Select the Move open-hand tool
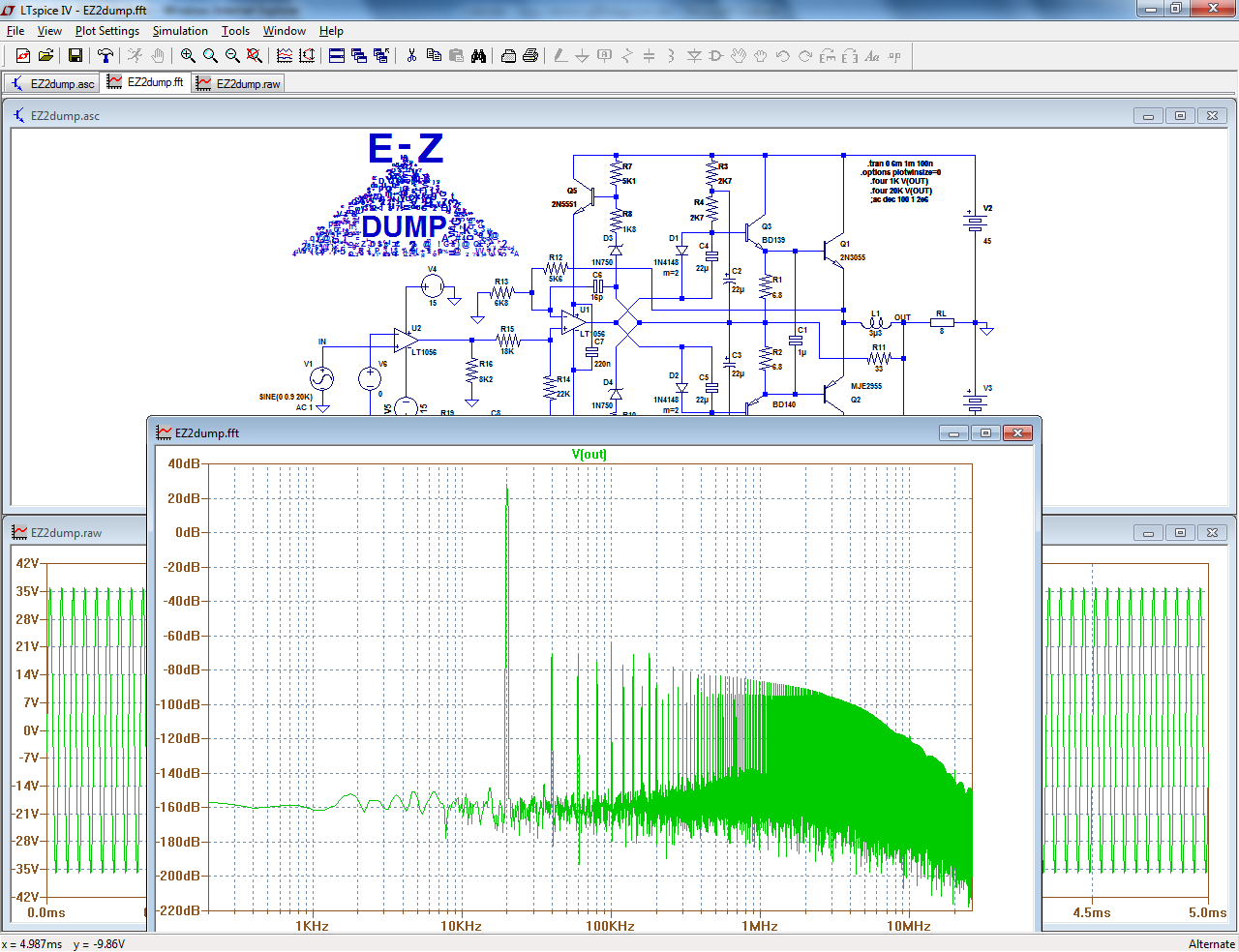Viewport: 1239px width, 952px height. tap(739, 56)
